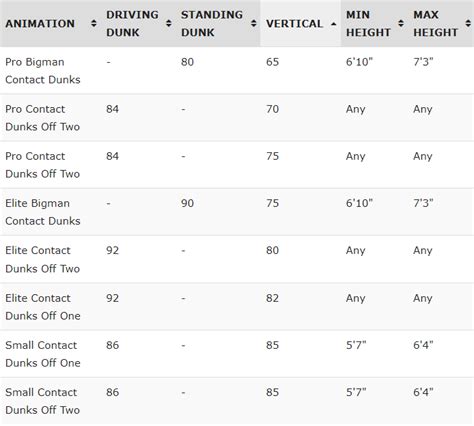Click the Max Height sort arrows icon
Screen dimensions: 474x426
[468, 24]
